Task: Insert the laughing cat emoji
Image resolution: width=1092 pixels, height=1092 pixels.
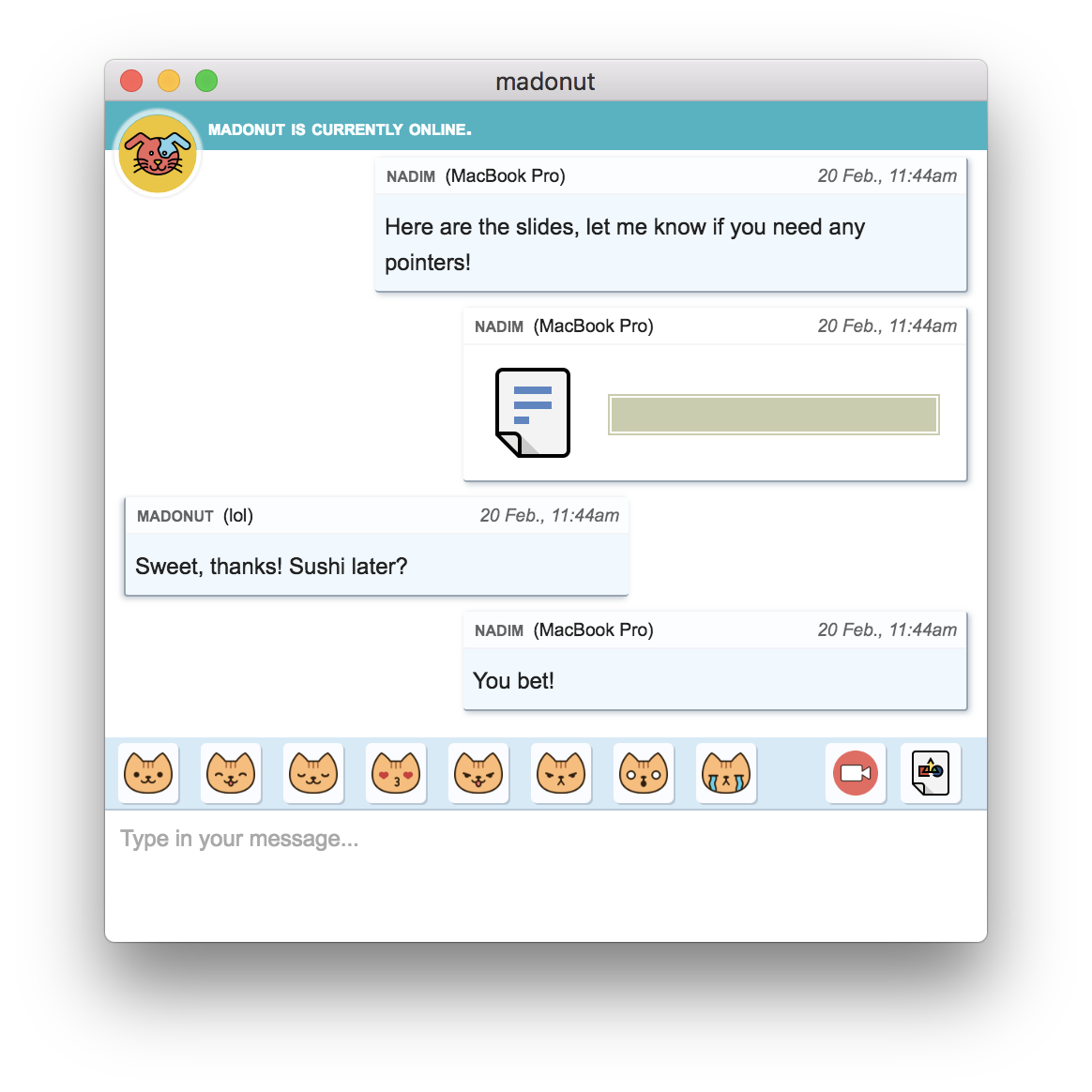Action: pyautogui.click(x=231, y=773)
